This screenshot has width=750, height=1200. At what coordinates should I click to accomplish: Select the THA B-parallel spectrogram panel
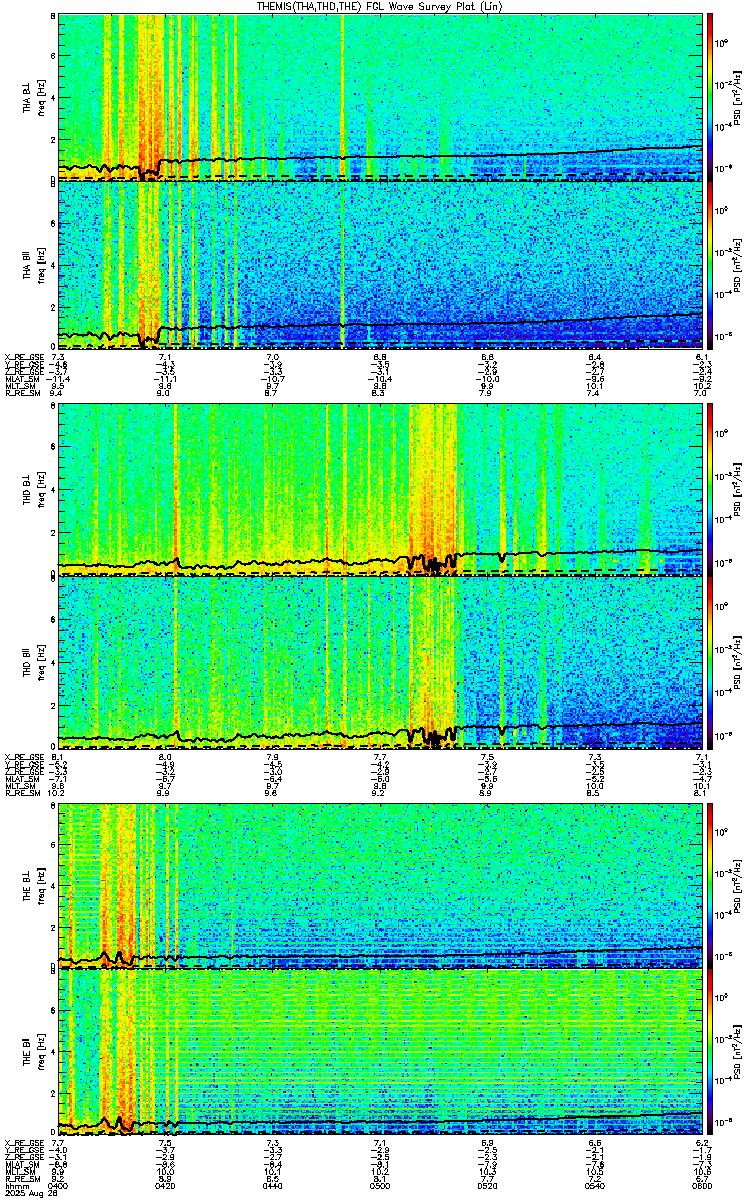pyautogui.click(x=380, y=265)
